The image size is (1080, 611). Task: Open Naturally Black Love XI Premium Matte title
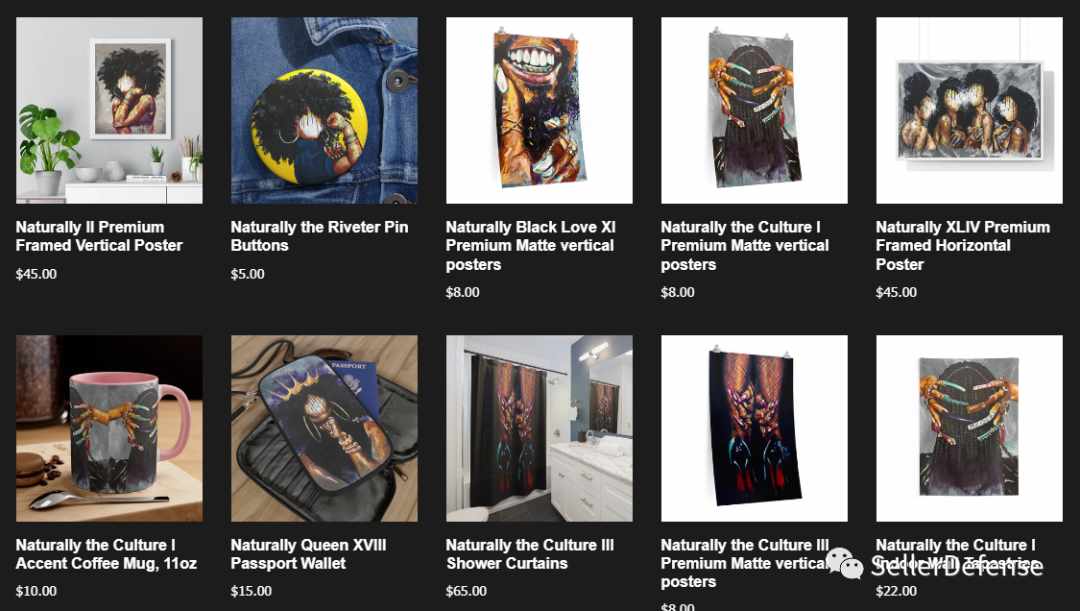click(x=531, y=246)
